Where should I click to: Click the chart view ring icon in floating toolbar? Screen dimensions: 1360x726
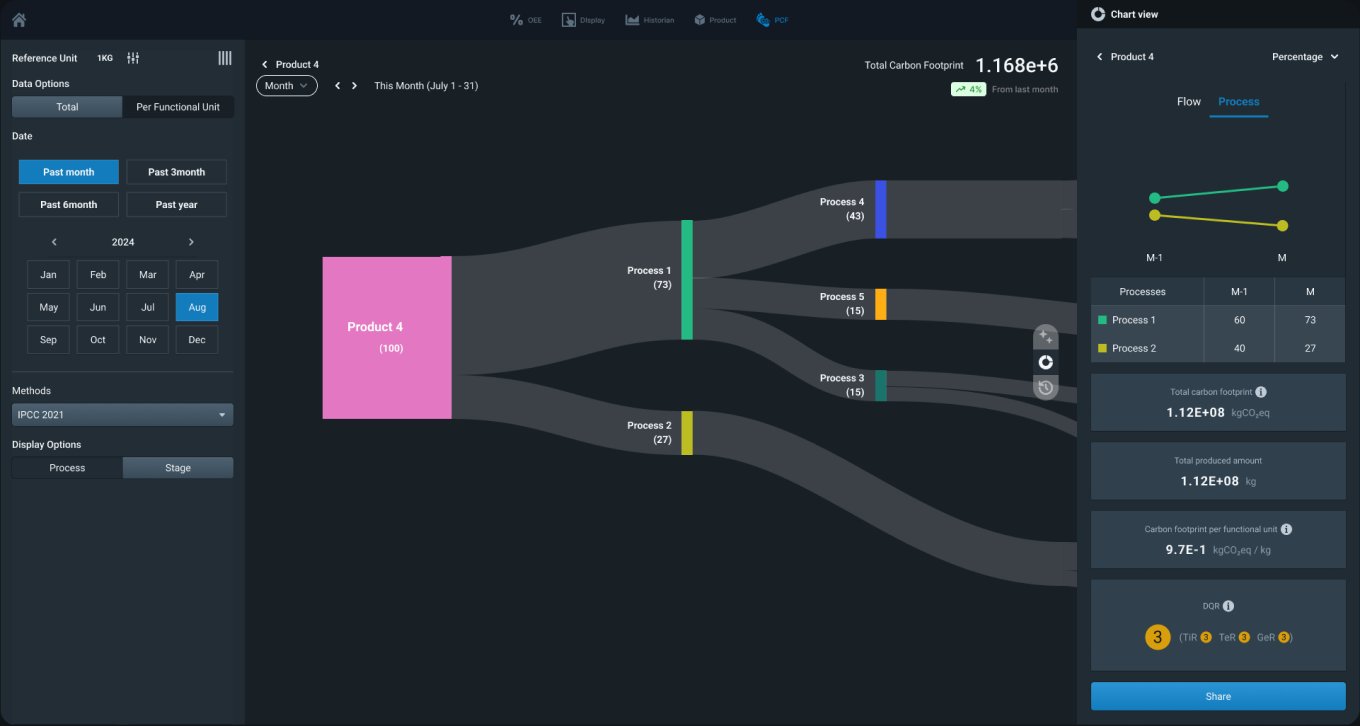point(1046,362)
